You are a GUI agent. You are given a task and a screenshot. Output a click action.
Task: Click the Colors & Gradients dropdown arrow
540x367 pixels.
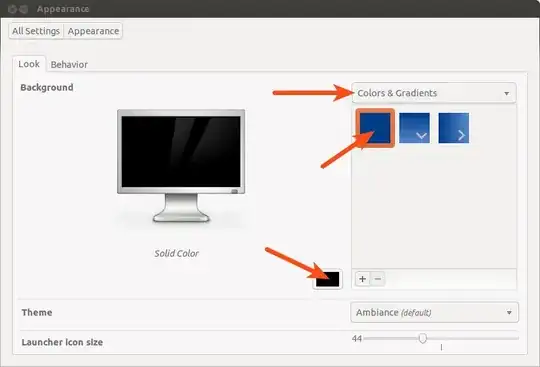tap(506, 93)
